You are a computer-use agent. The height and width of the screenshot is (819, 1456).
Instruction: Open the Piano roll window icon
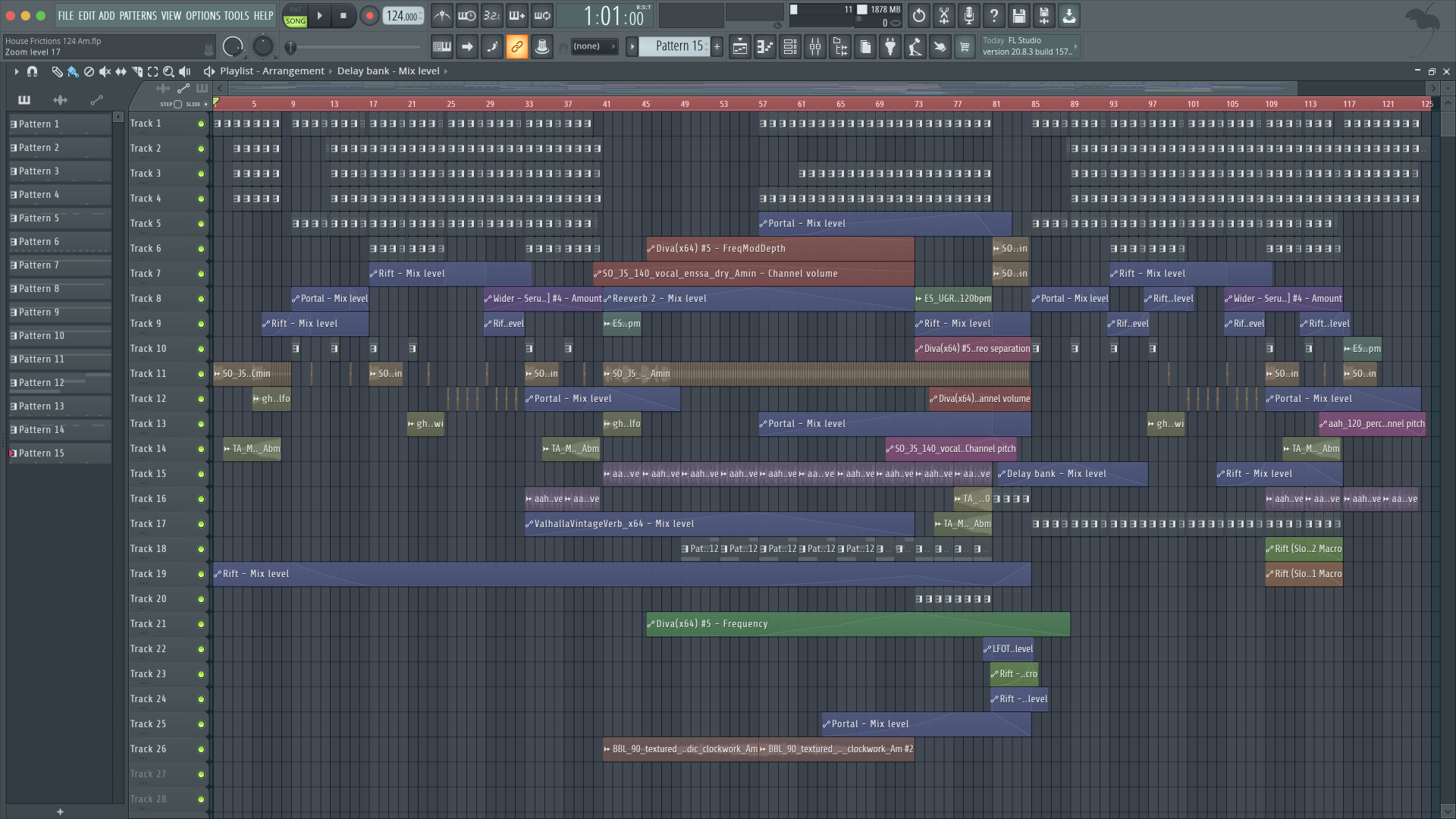[x=765, y=47]
